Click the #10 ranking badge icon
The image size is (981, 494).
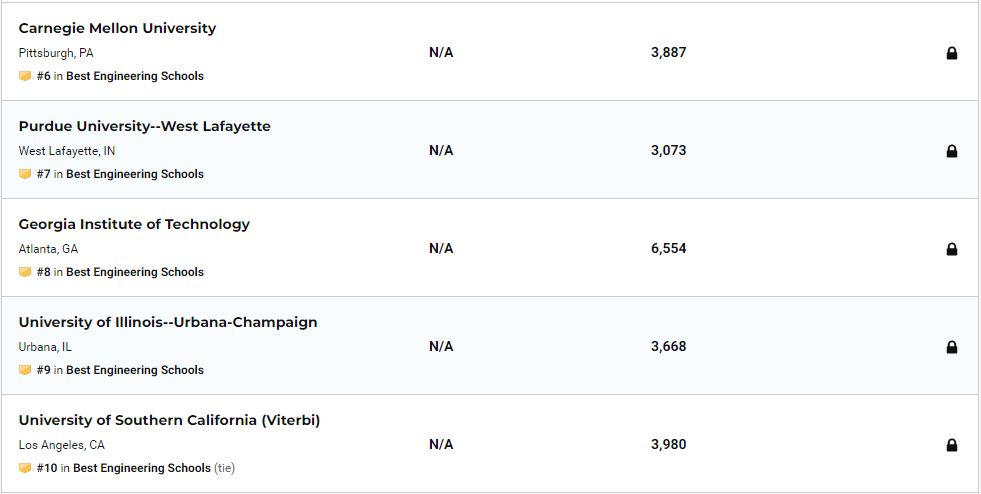pos(25,468)
